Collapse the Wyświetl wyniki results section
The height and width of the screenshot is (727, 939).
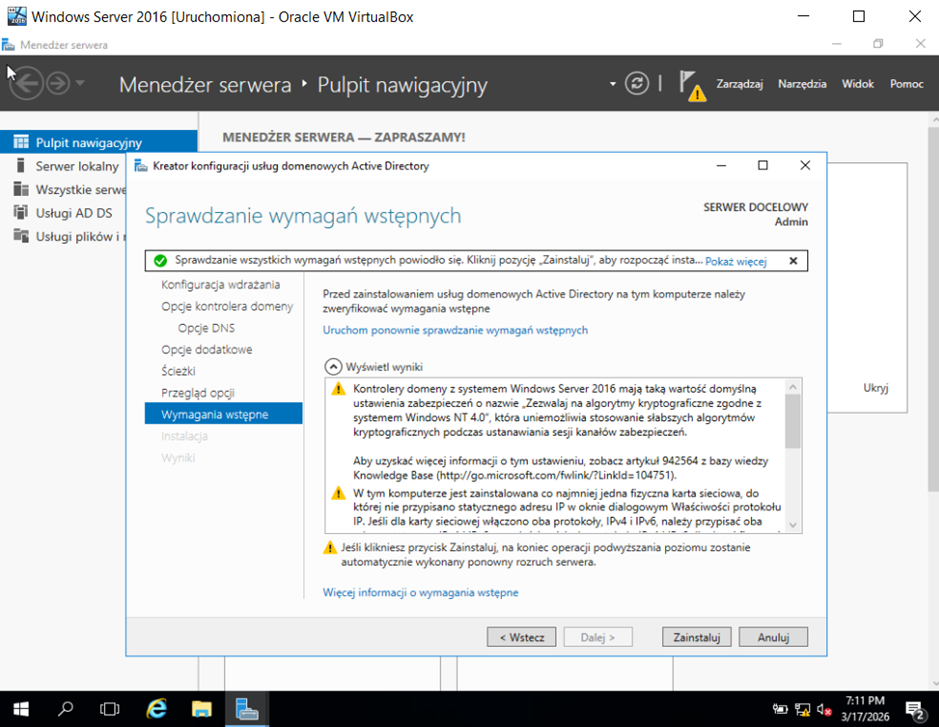coord(333,367)
